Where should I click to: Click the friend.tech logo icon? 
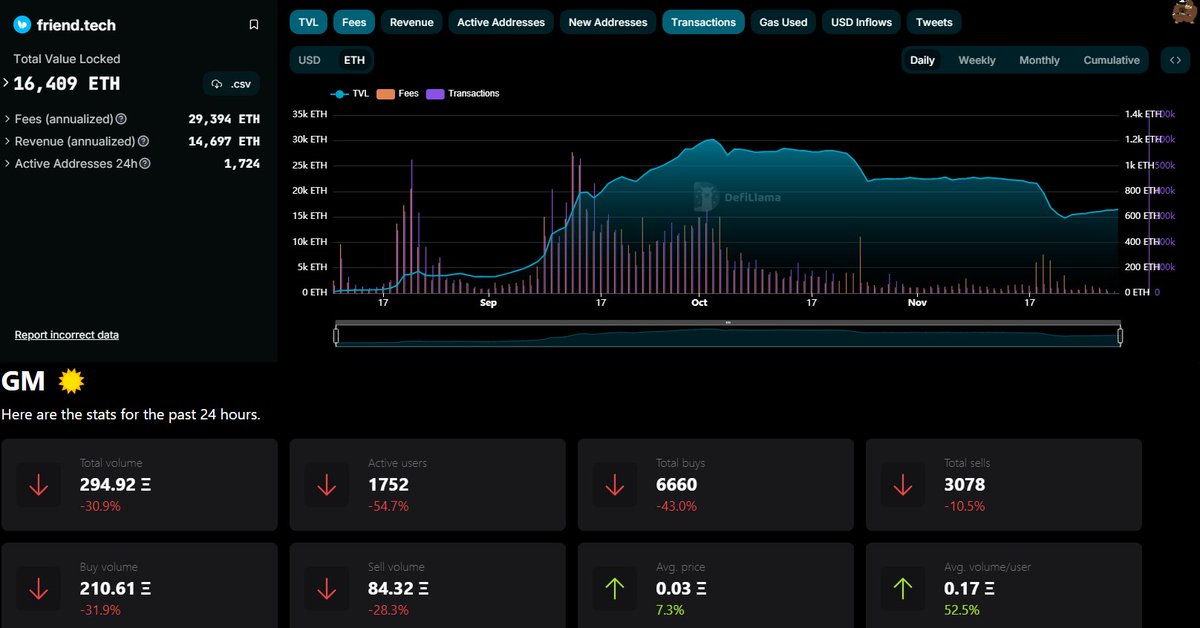23,24
